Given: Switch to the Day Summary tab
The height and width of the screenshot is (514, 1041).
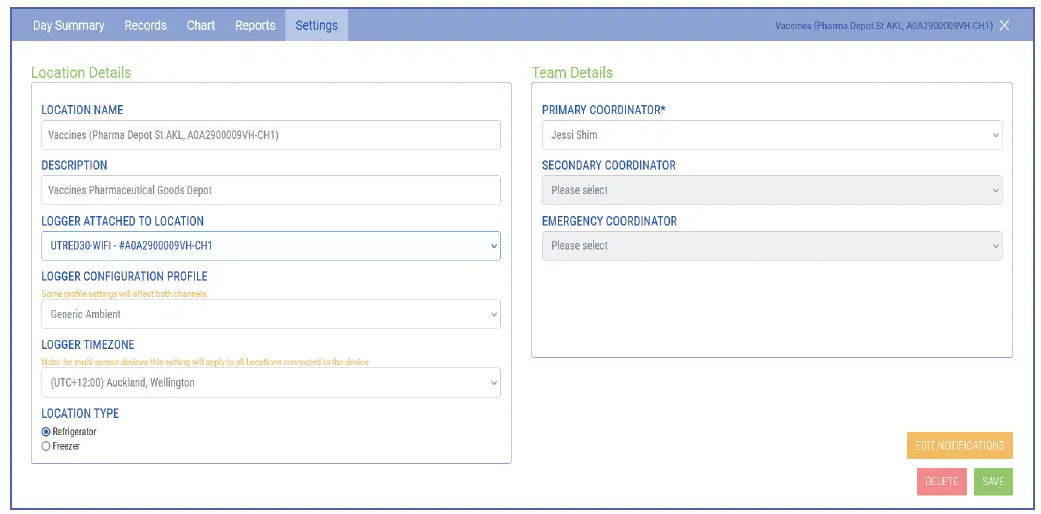Looking at the screenshot, I should tap(68, 26).
